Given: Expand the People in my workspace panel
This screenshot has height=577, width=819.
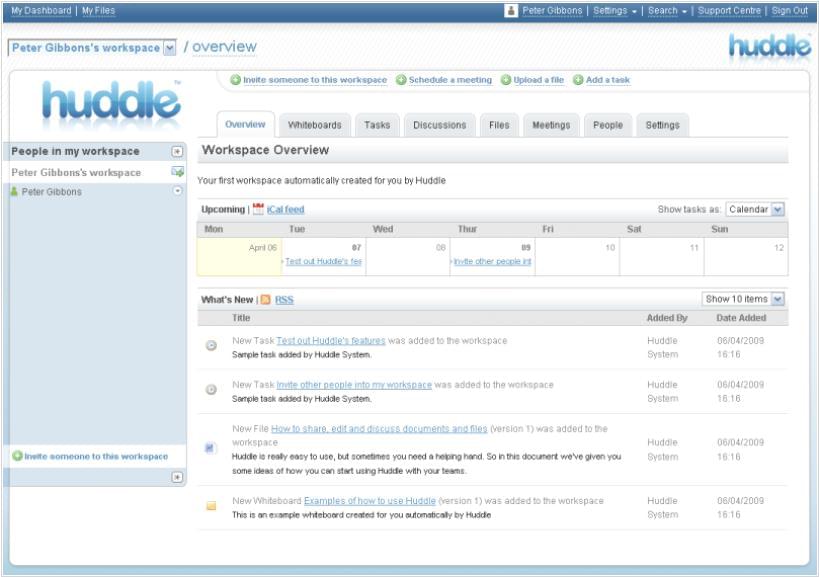Looking at the screenshot, I should tap(177, 151).
